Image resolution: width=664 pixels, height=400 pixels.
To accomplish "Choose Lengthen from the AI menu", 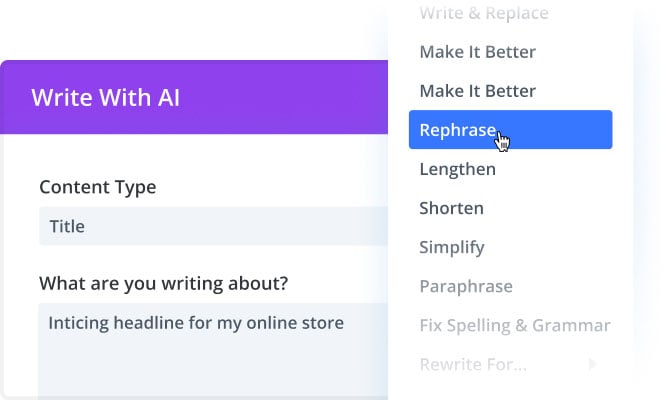I will coord(457,169).
